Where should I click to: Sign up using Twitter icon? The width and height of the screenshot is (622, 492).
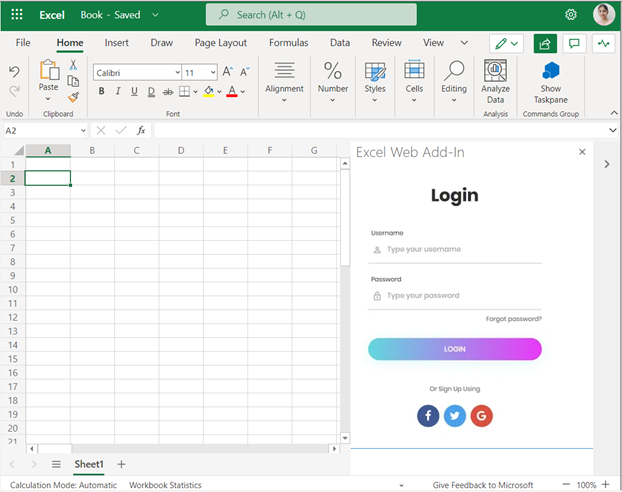click(455, 416)
